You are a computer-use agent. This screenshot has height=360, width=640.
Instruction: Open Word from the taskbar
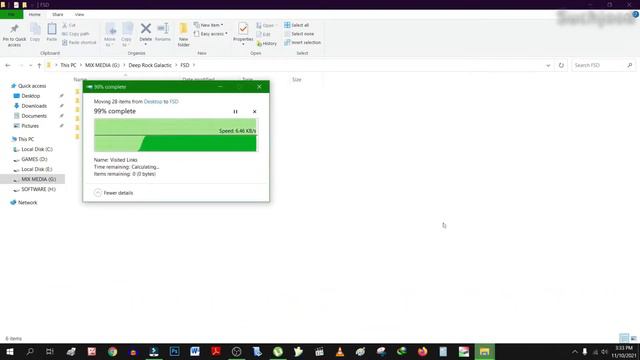click(195, 351)
